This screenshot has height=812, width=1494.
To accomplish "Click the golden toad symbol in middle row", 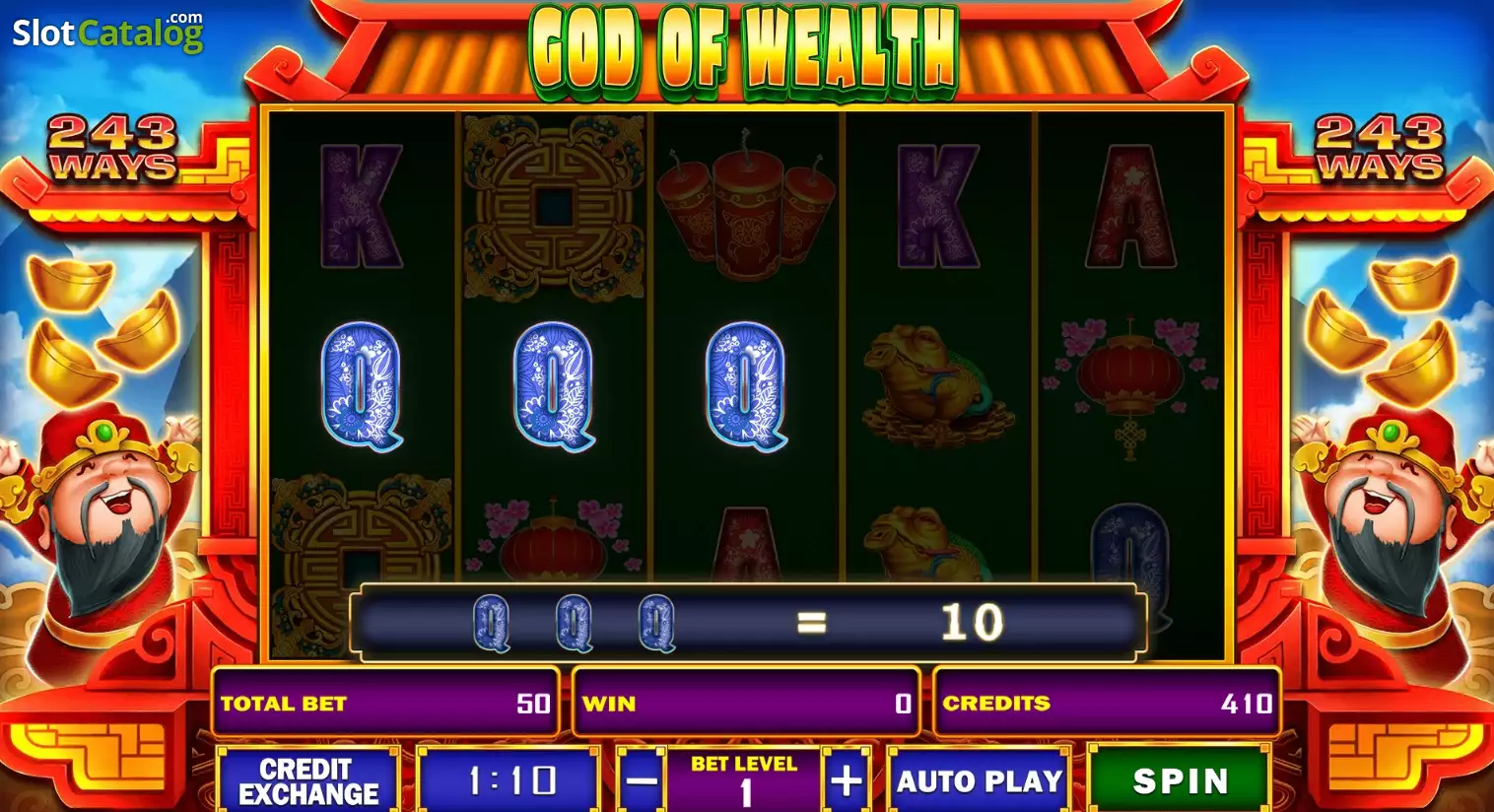I will pos(938,388).
